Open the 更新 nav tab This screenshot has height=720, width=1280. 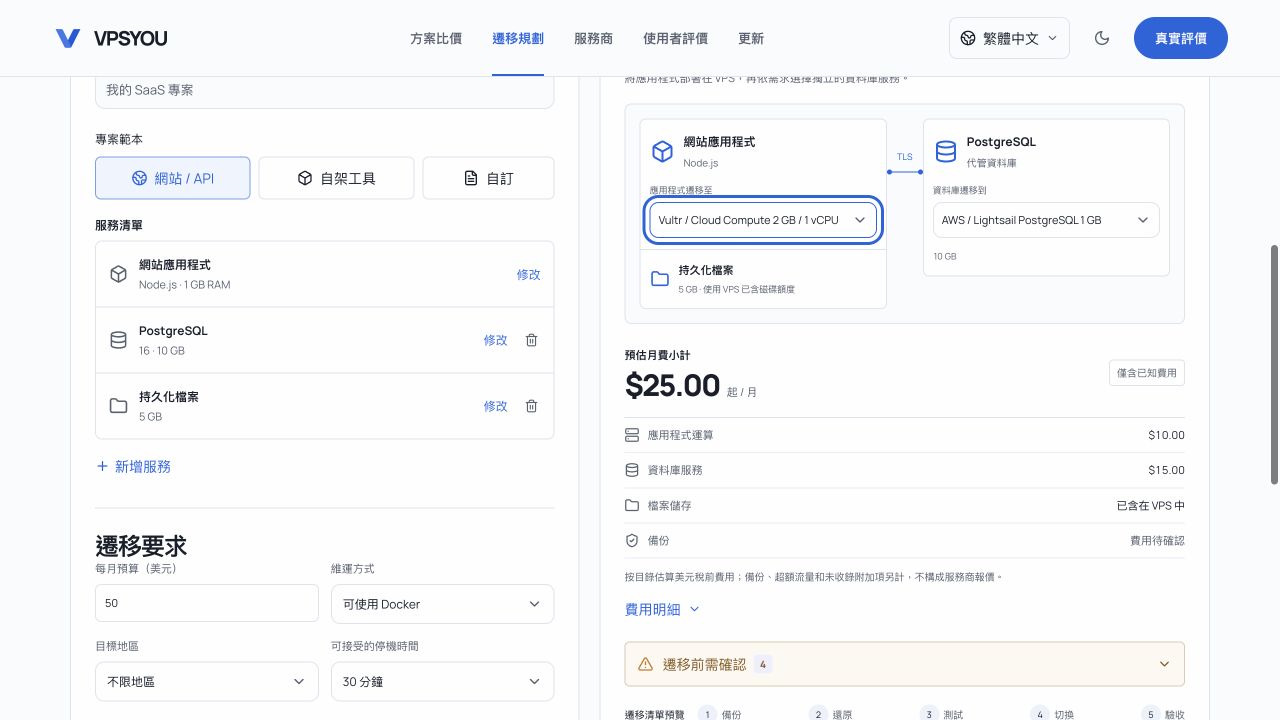751,38
